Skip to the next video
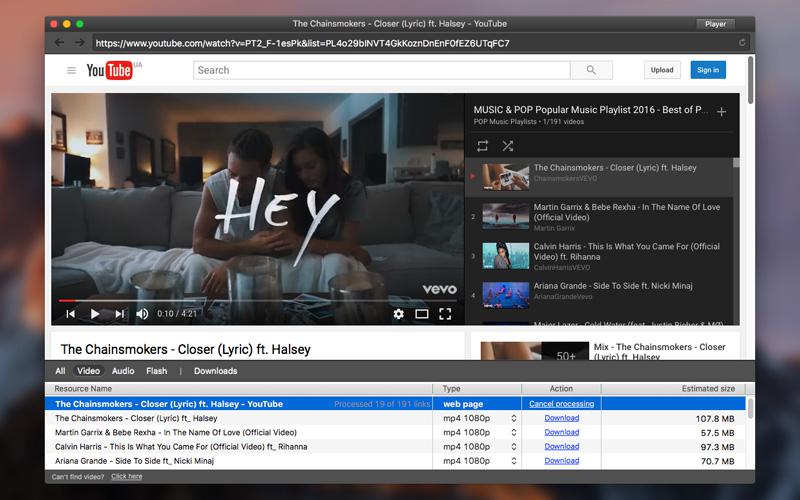 [119, 314]
